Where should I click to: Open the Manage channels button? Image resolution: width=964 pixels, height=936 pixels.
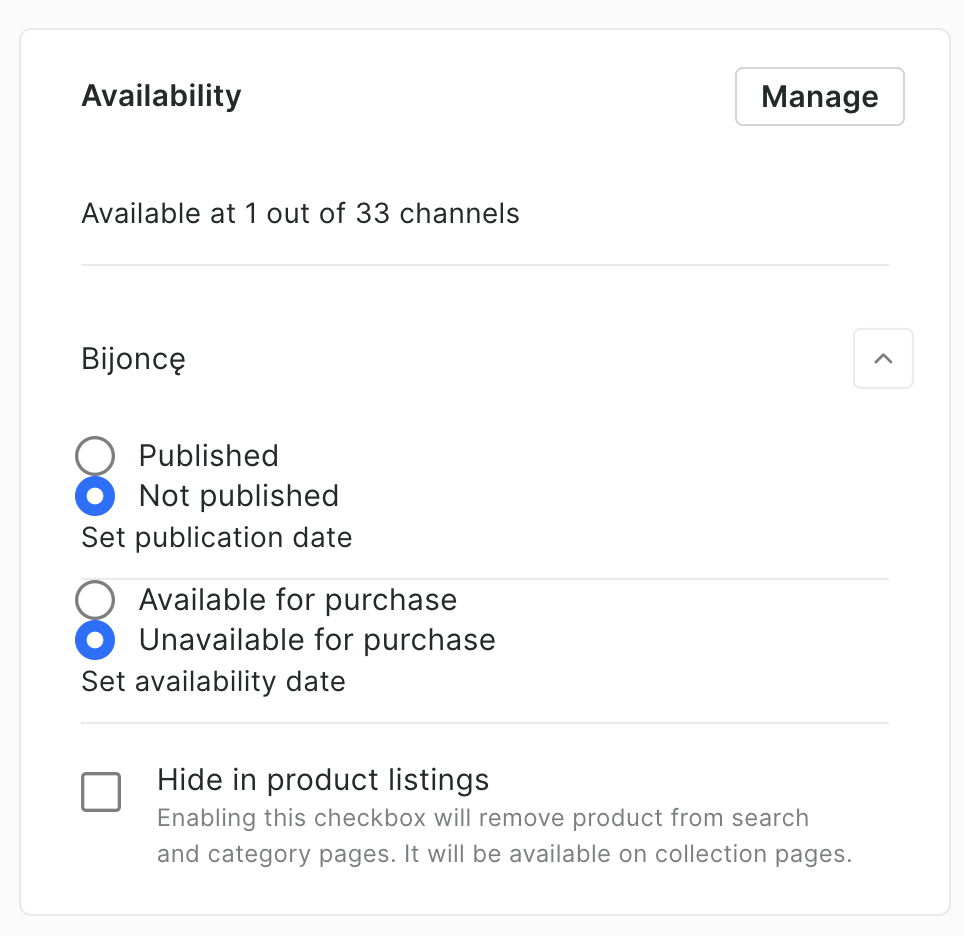click(820, 97)
